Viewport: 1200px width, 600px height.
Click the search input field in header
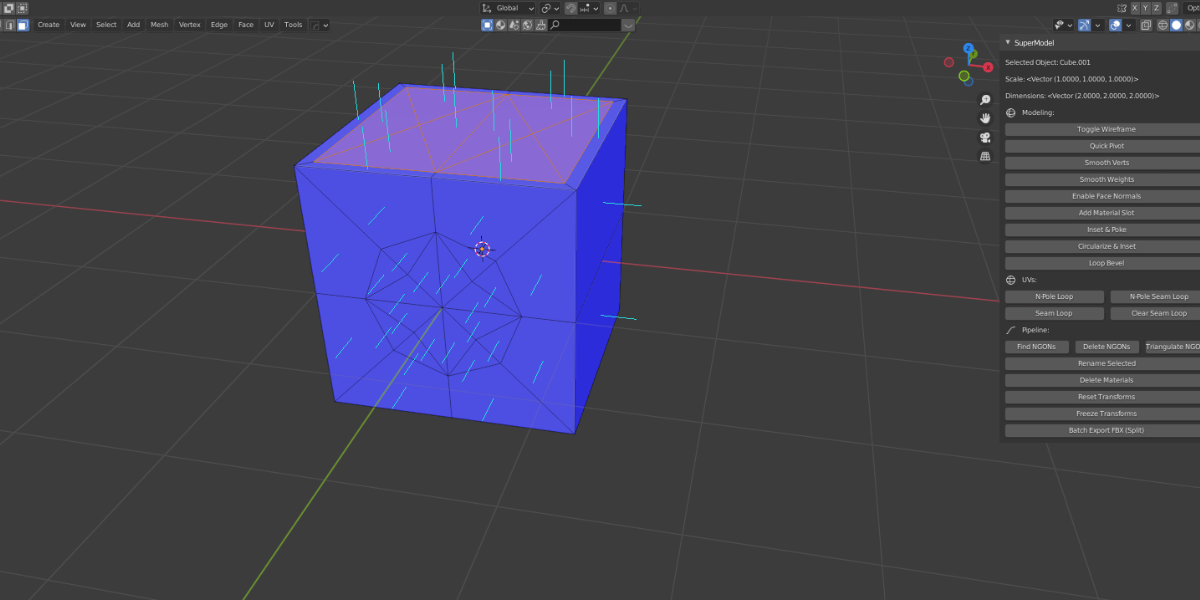point(584,25)
